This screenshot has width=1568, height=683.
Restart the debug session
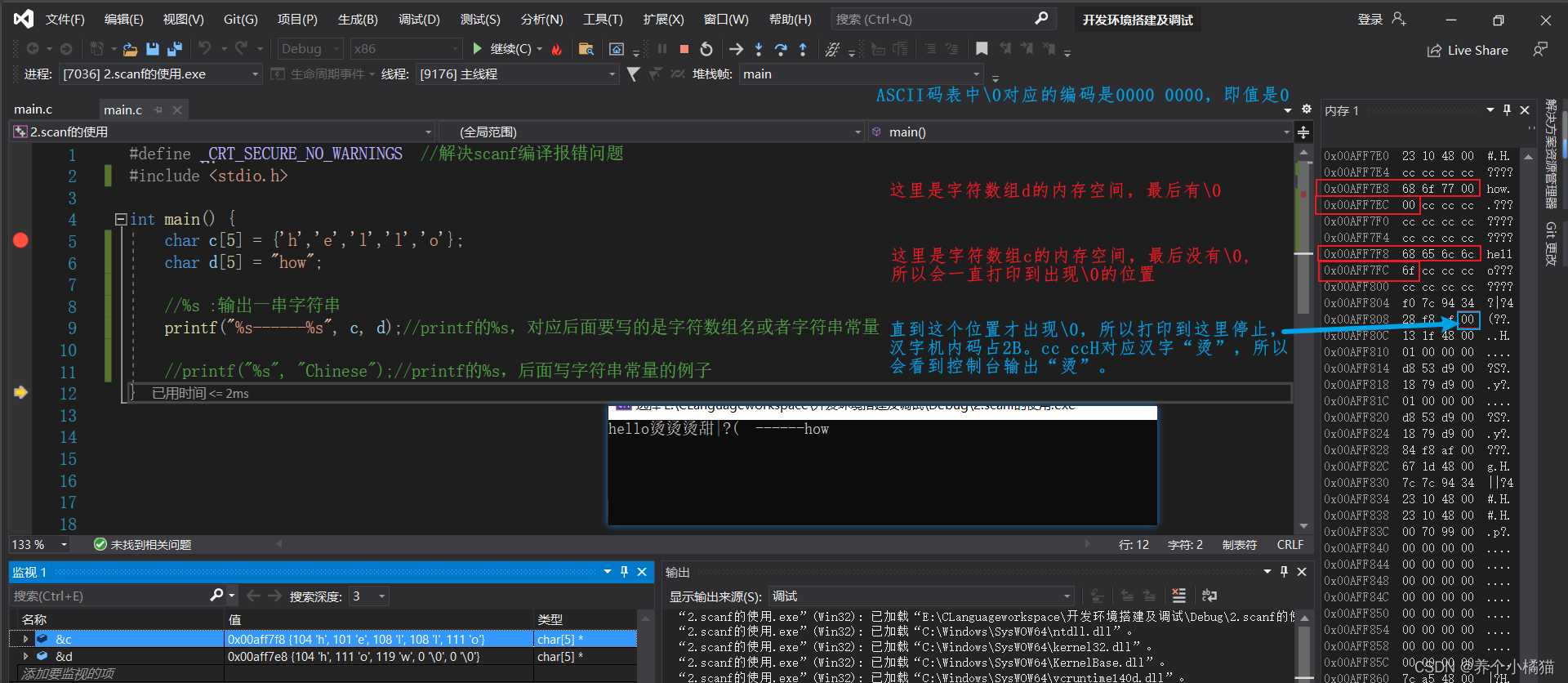(x=706, y=49)
